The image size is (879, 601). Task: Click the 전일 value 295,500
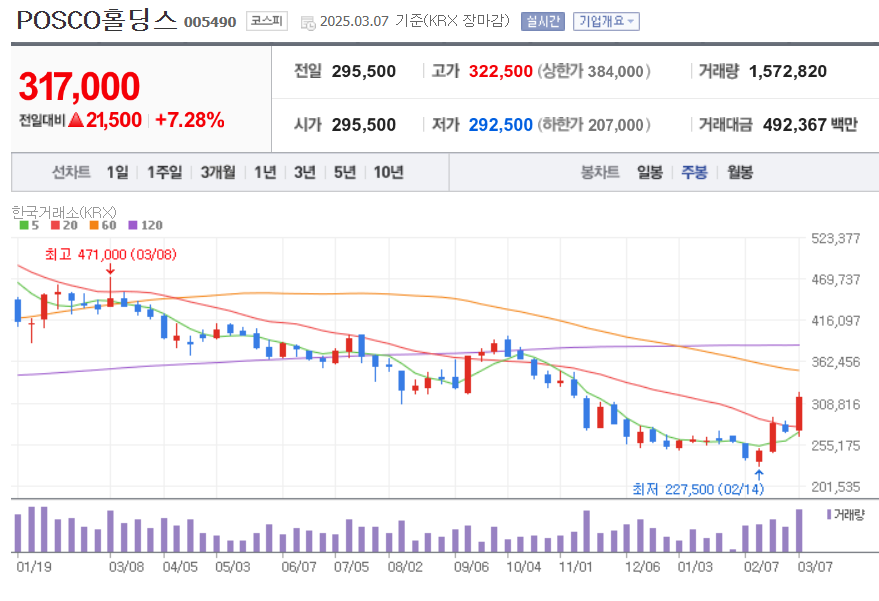click(364, 71)
